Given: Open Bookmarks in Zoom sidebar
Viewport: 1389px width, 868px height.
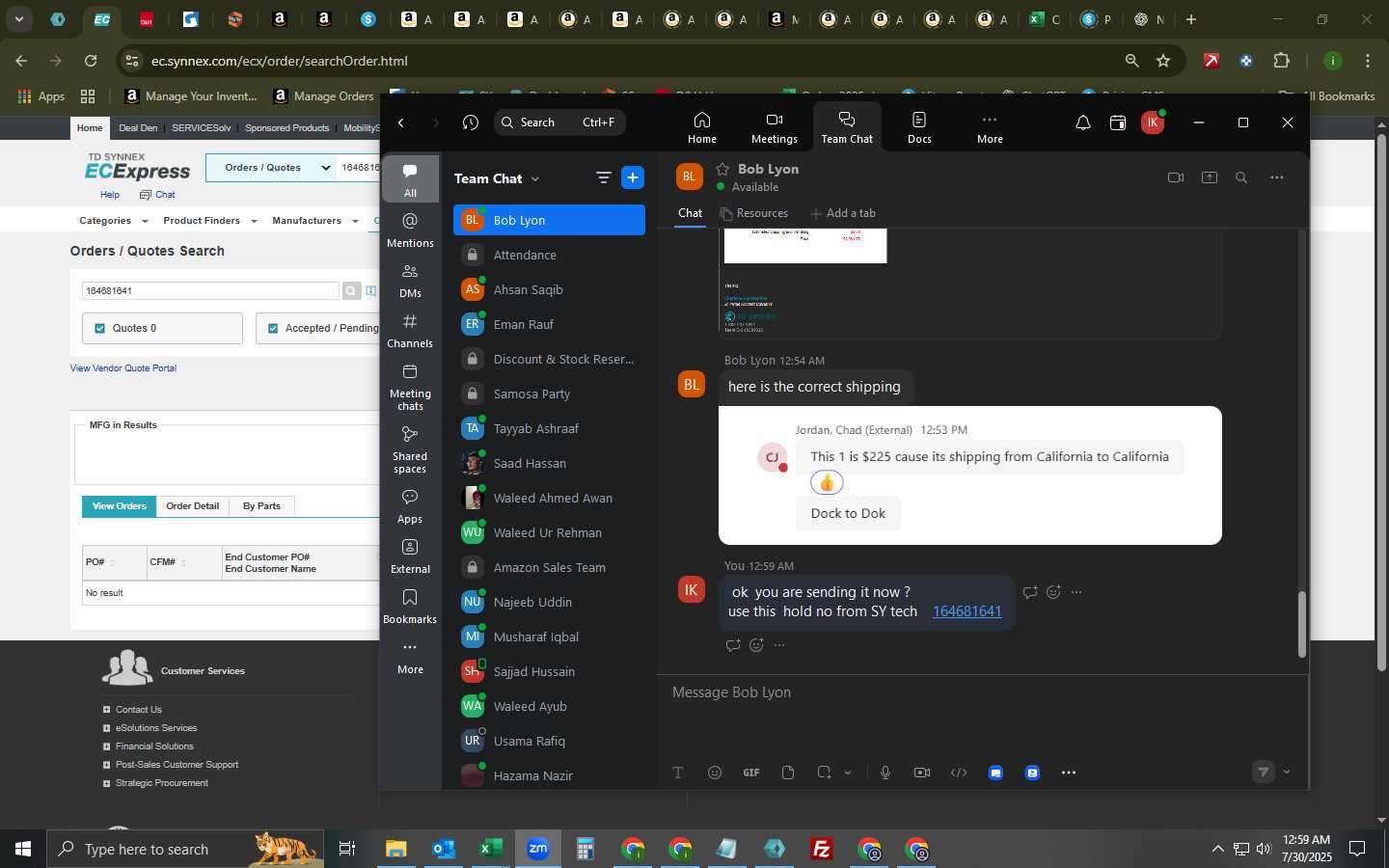Looking at the screenshot, I should pos(410,606).
